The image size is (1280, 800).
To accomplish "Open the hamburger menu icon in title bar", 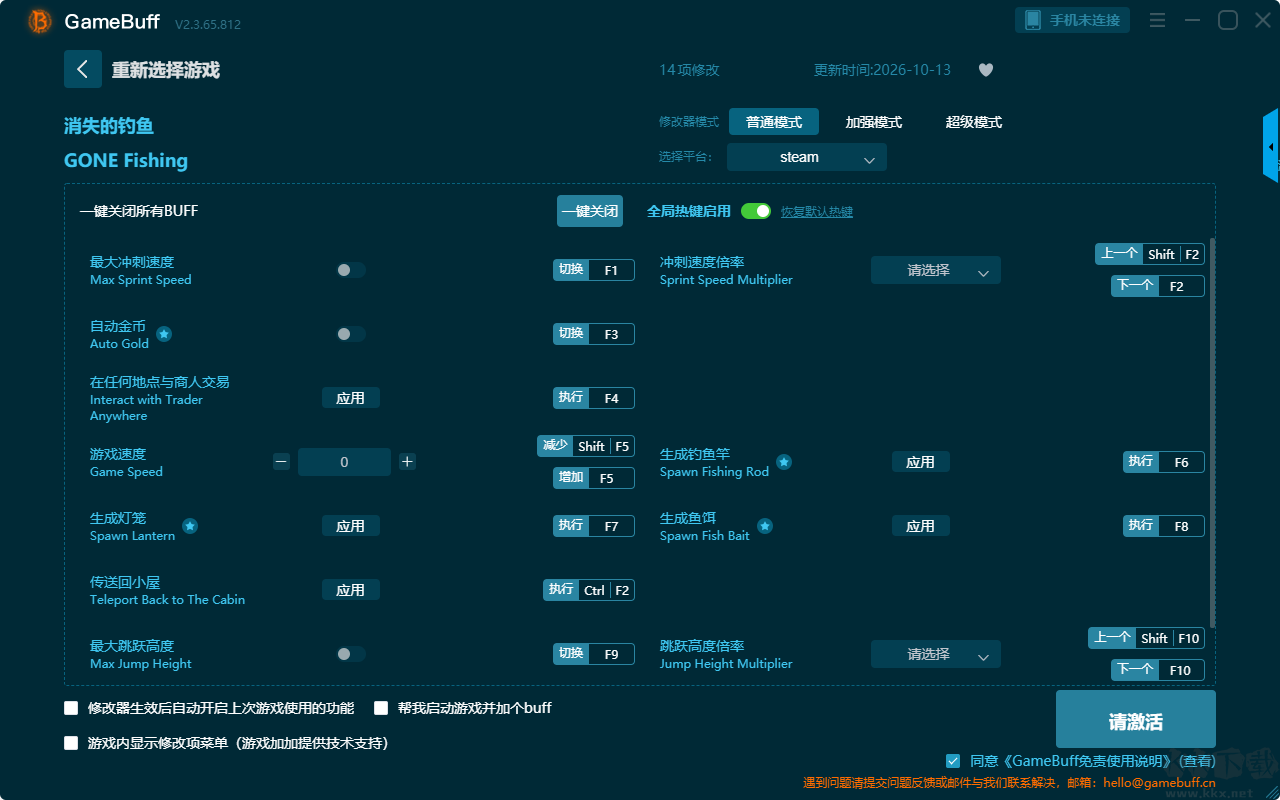I will point(1157,20).
